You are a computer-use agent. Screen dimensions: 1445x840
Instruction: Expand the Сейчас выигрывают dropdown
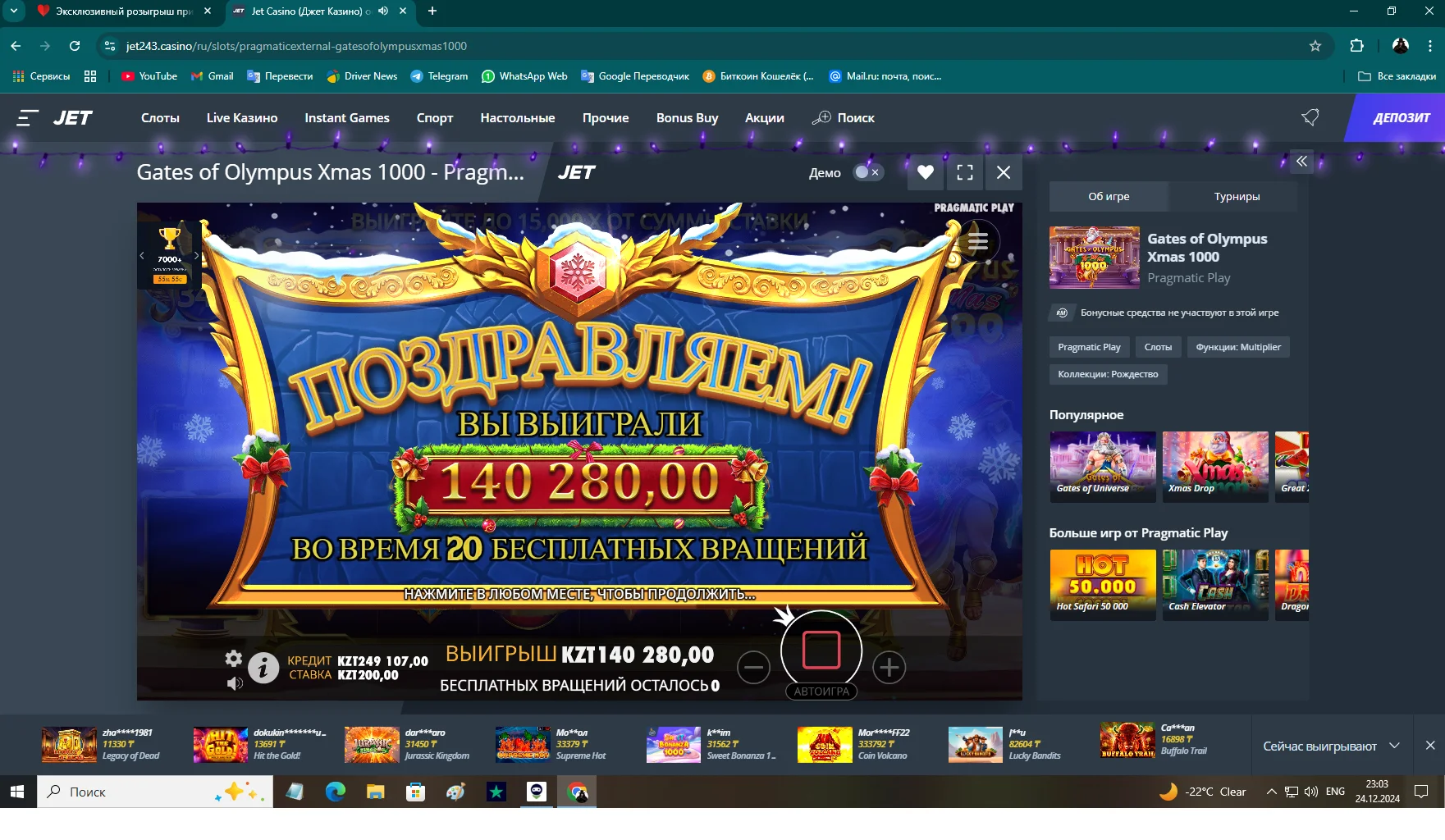[x=1331, y=746]
